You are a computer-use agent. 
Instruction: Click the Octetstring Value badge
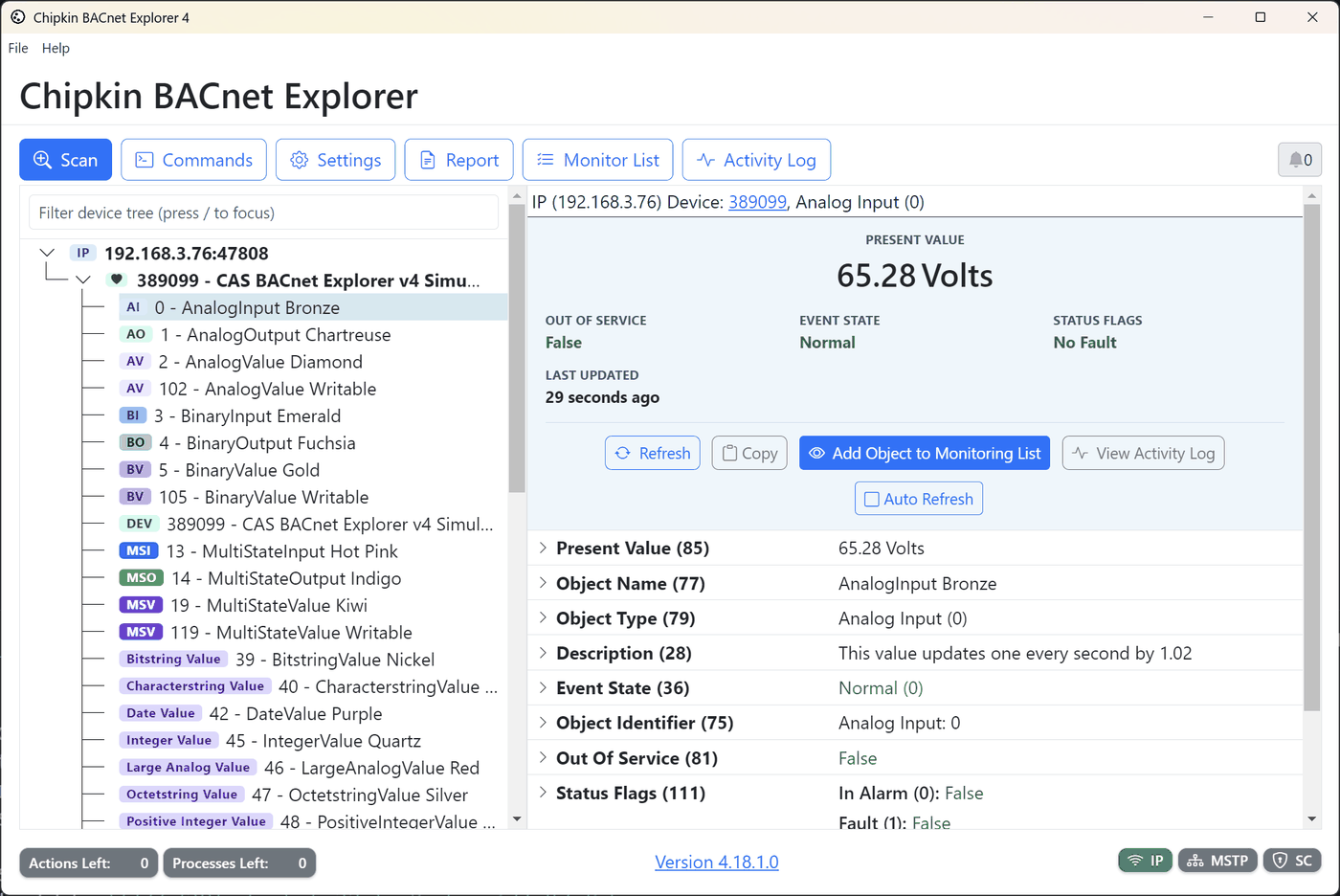coord(182,795)
